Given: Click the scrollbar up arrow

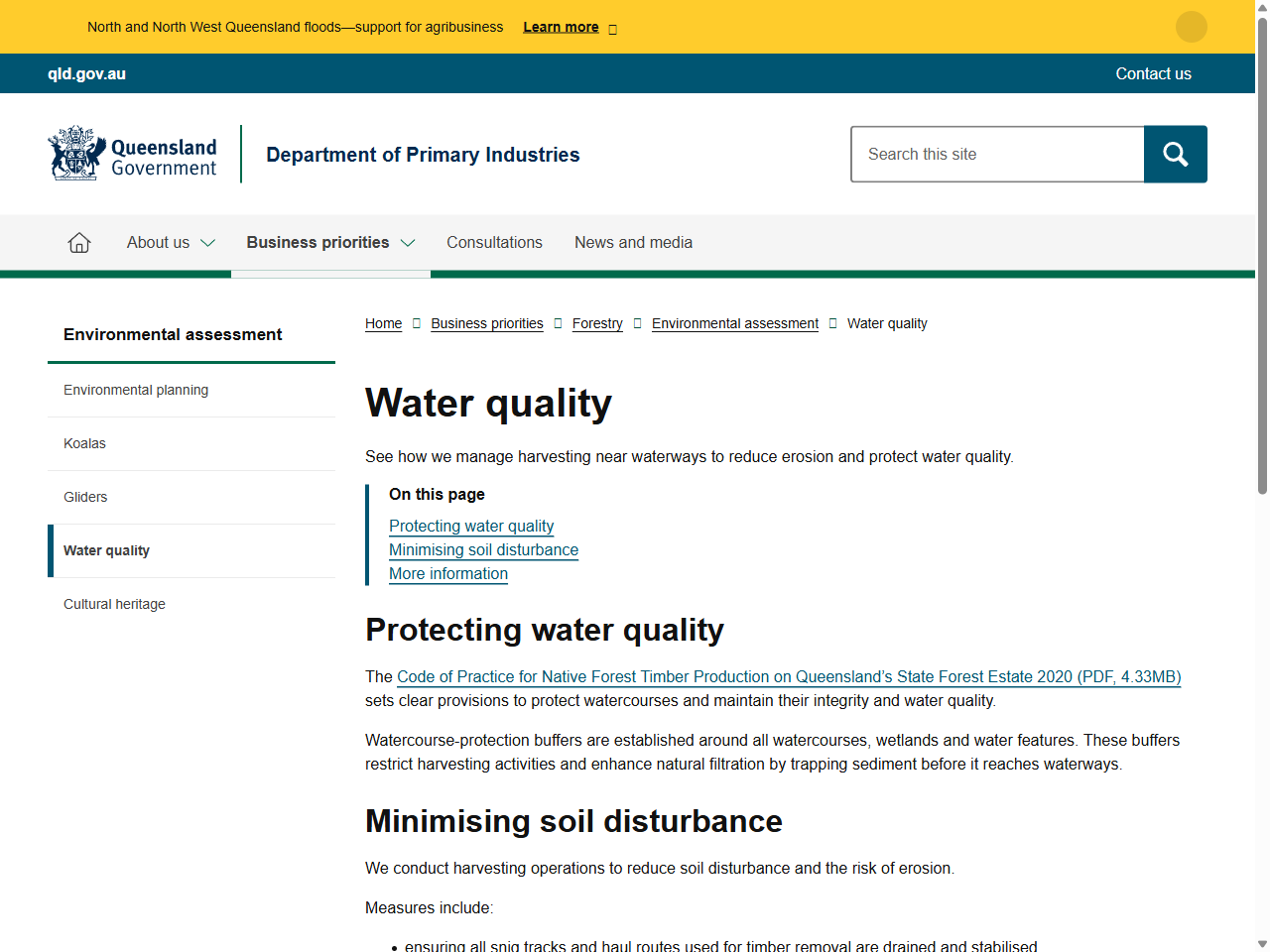Looking at the screenshot, I should coord(1262,6).
